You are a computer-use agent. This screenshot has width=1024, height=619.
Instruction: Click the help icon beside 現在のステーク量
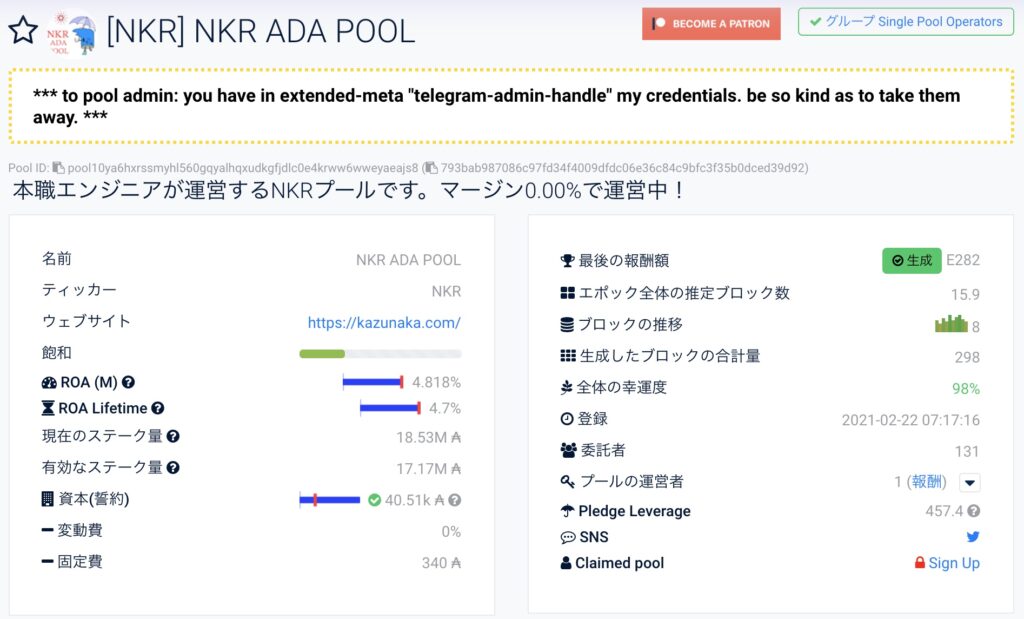coord(173,436)
